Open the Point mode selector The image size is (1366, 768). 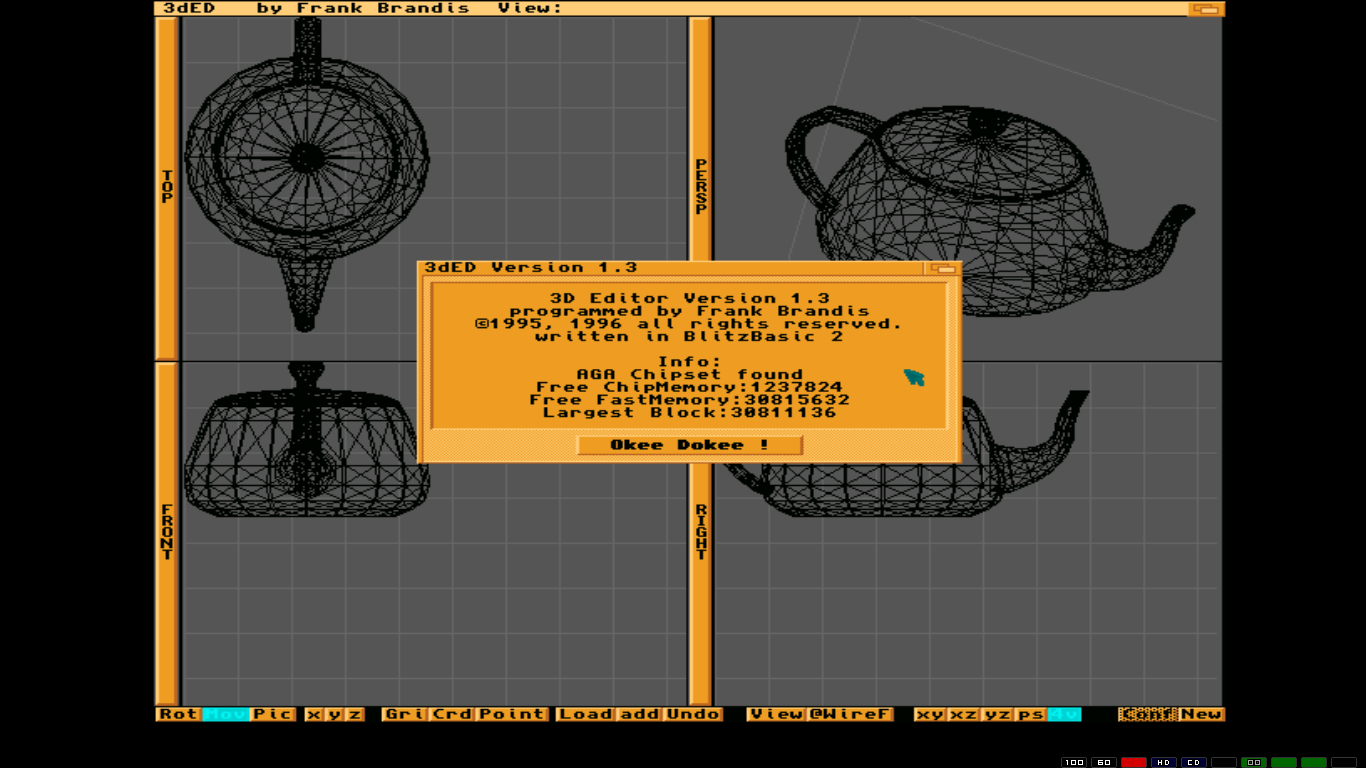coord(511,714)
